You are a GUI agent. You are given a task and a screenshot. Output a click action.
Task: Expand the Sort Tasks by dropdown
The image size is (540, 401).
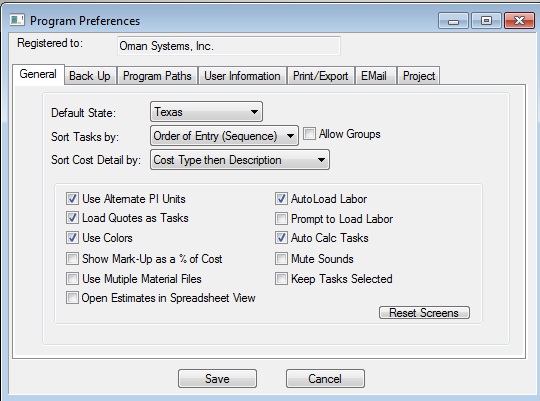pyautogui.click(x=224, y=136)
